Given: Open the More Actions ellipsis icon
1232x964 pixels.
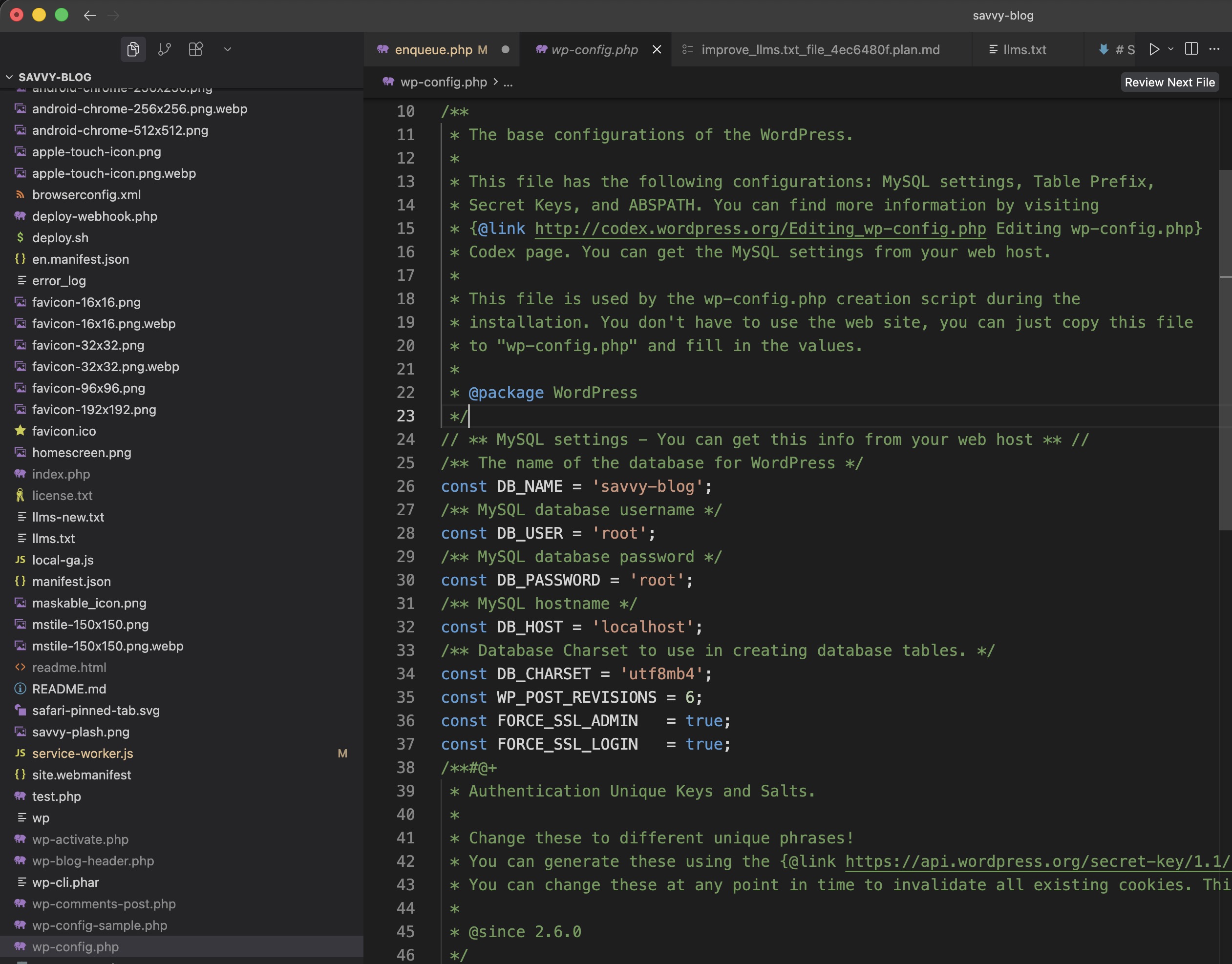Looking at the screenshot, I should pyautogui.click(x=1214, y=49).
